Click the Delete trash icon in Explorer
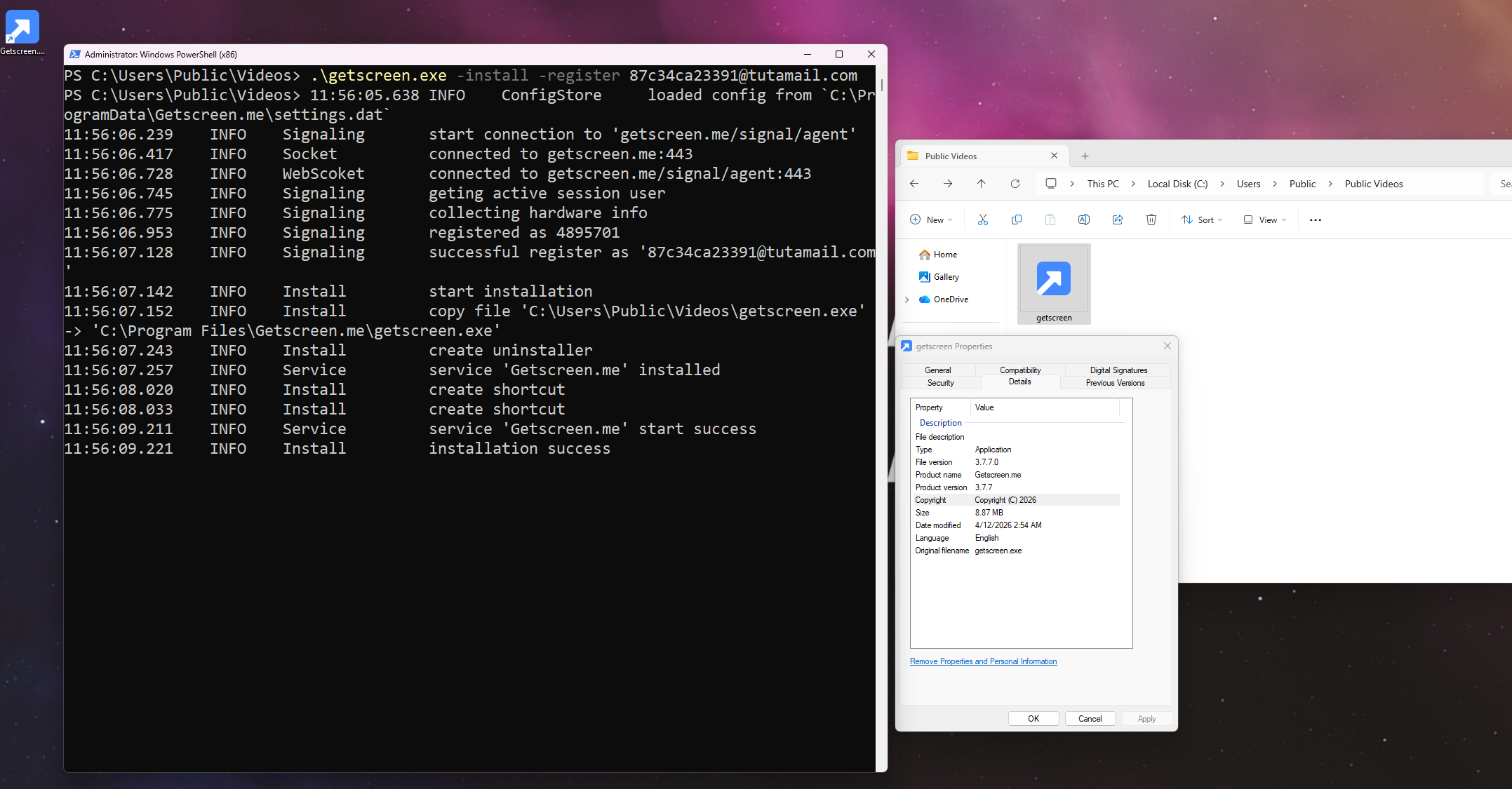This screenshot has height=789, width=1512. point(1151,220)
